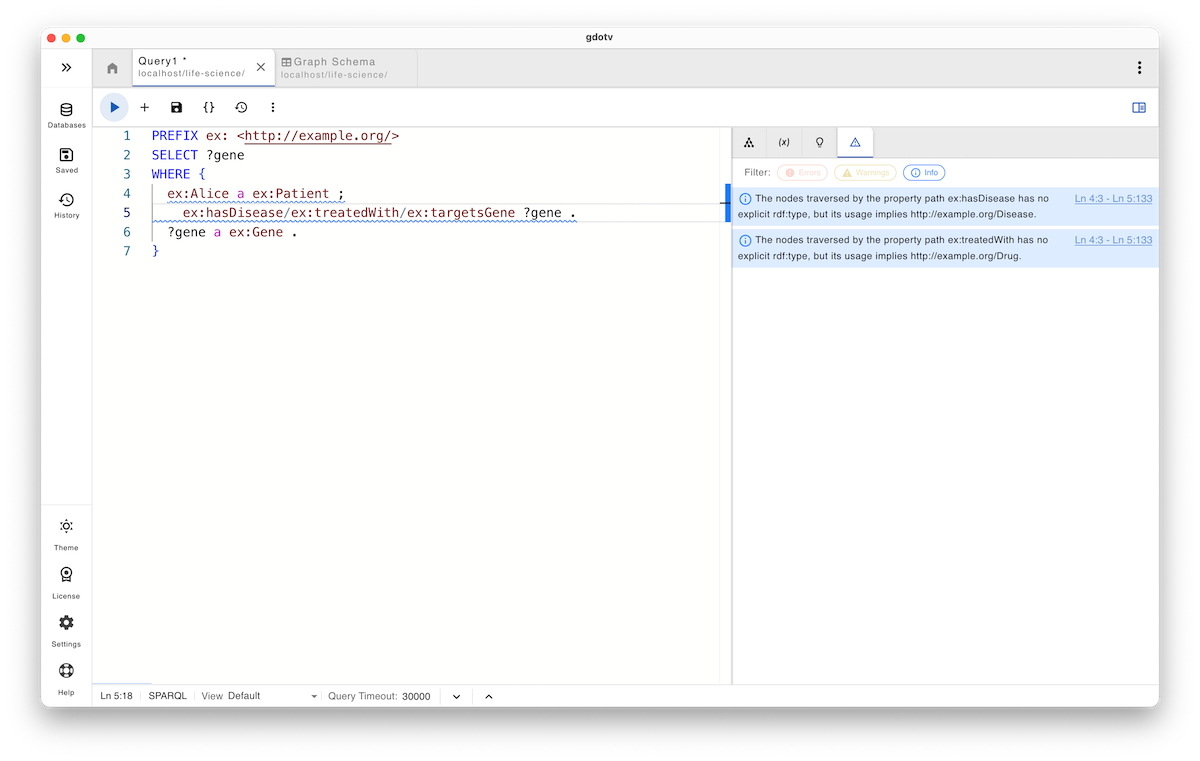Format the query with the braces icon

(209, 107)
